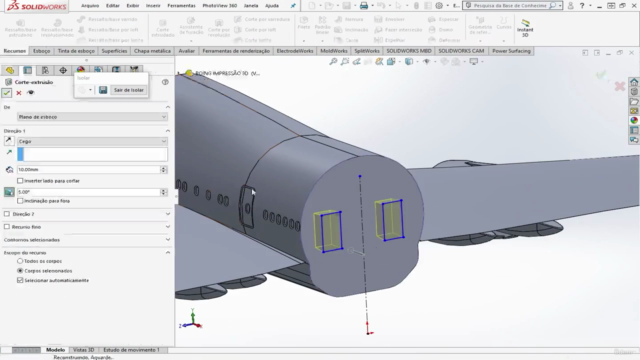Viewport: 640px width, 360px height.
Task: Open the Inserir menu
Action: tap(153, 6)
